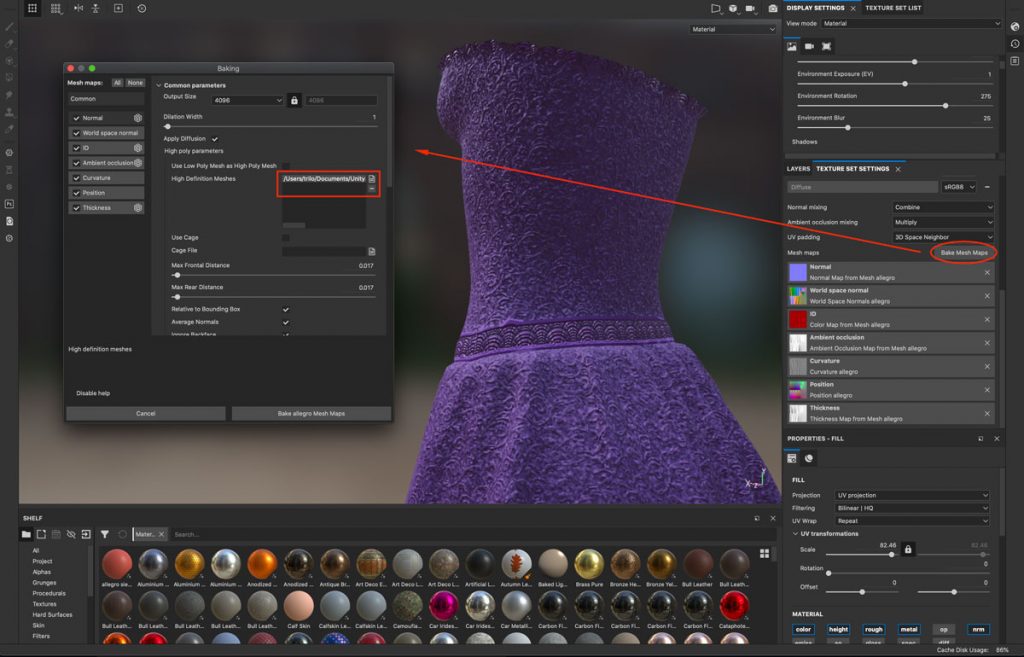This screenshot has width=1024, height=657.
Task: Open the symmetry mirror tool in top toolbar
Action: pyautogui.click(x=78, y=8)
